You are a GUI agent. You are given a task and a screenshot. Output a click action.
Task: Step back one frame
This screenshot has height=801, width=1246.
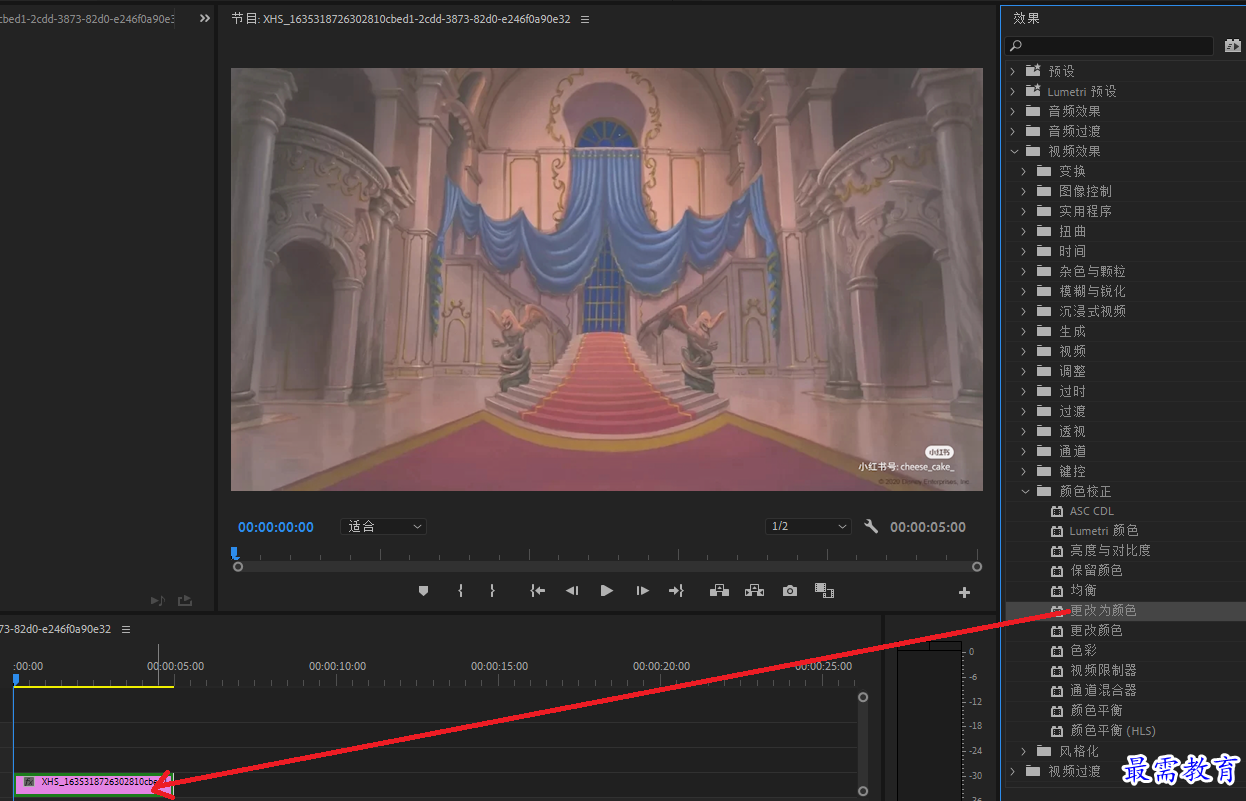[x=572, y=591]
